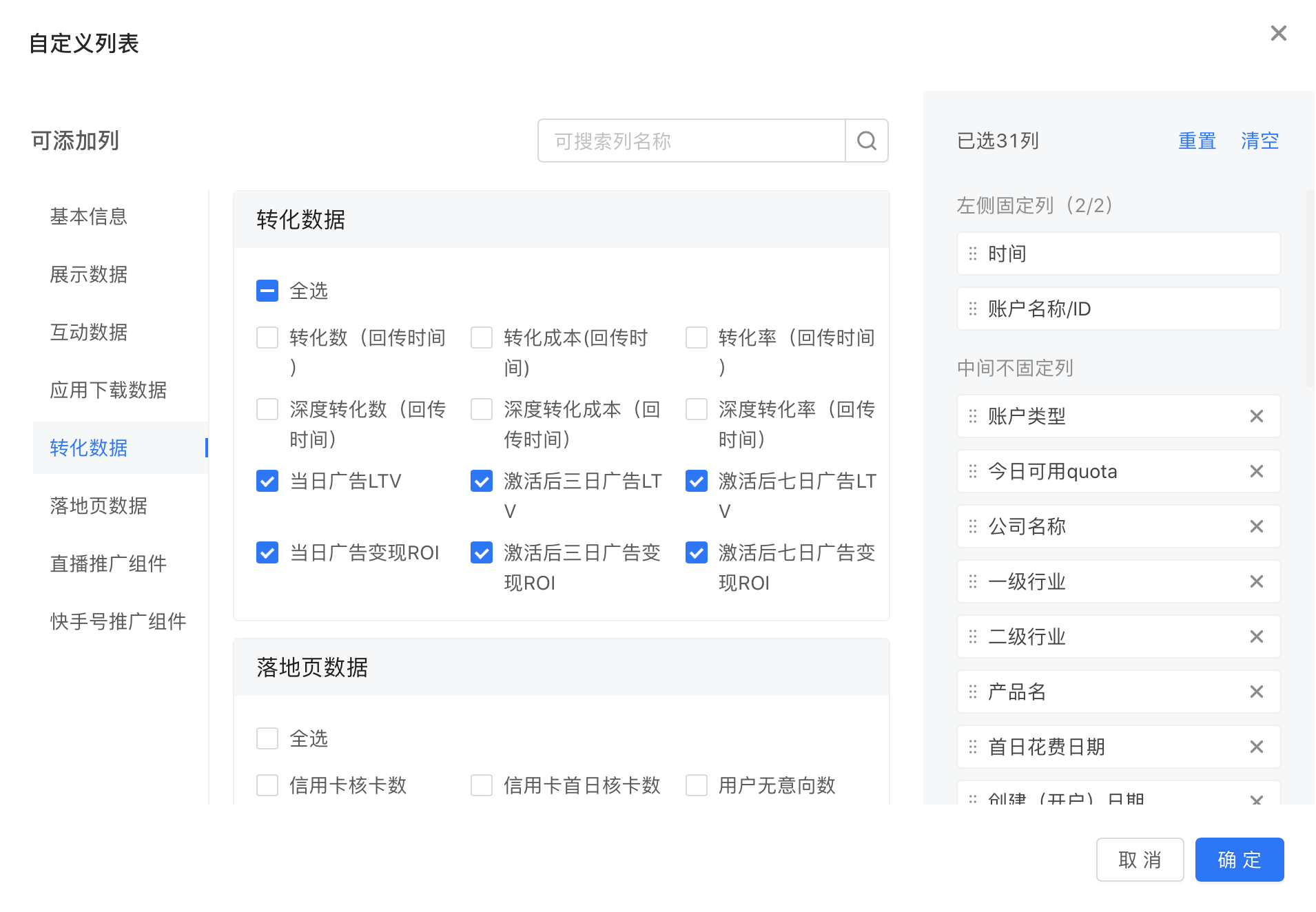Uncheck 激活后七日广告变现ROI checkbox
The width and height of the screenshot is (1316, 912).
click(697, 552)
